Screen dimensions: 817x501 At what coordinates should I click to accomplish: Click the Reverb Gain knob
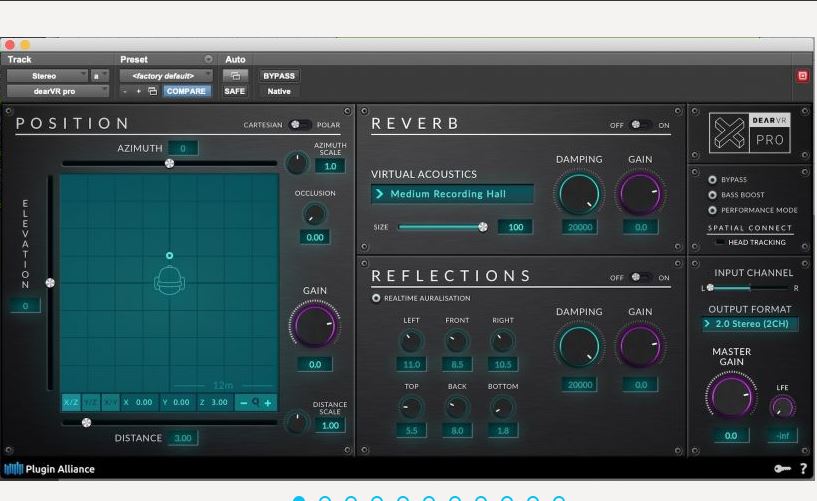[x=640, y=194]
